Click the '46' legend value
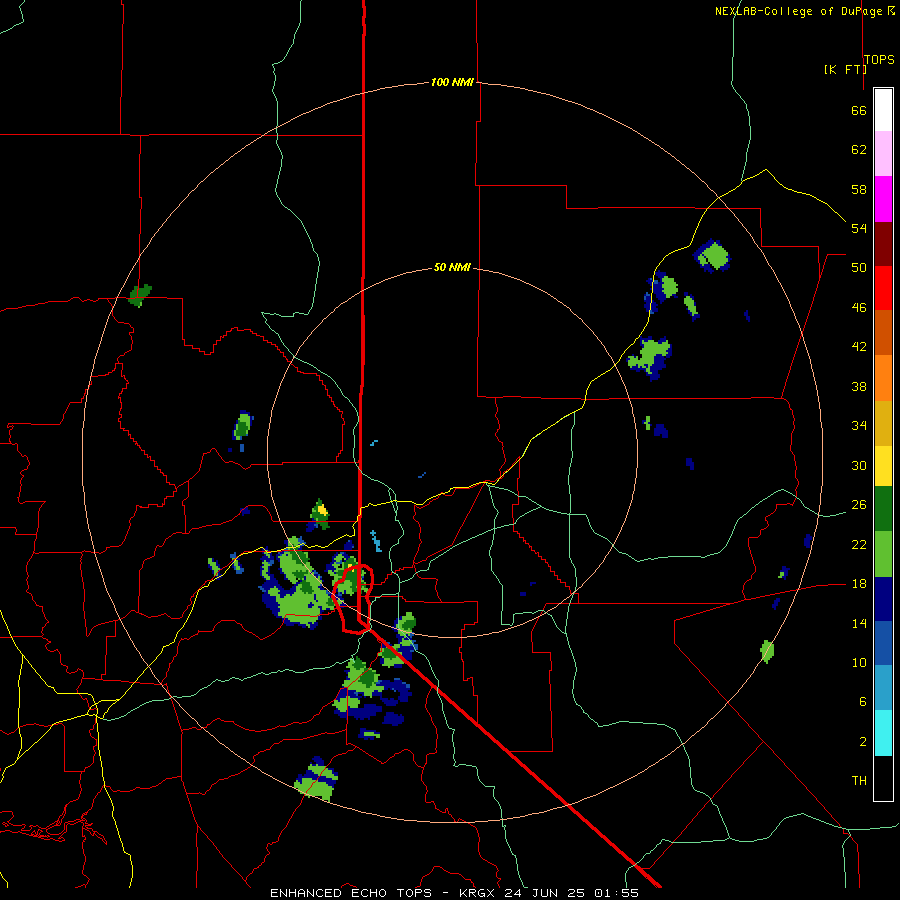900x900 pixels. pyautogui.click(x=859, y=308)
